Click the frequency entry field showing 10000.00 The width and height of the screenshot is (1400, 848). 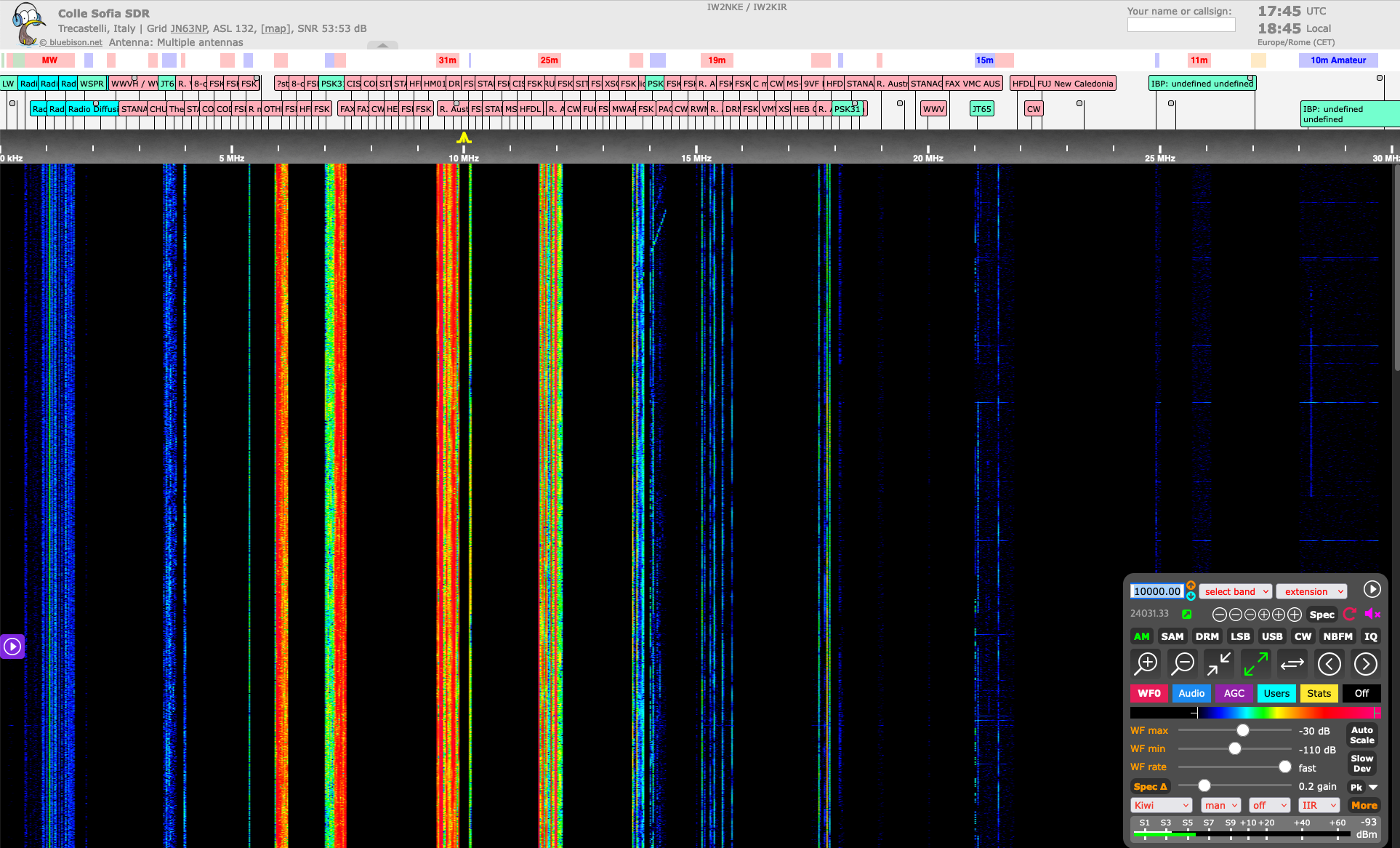(x=1156, y=591)
